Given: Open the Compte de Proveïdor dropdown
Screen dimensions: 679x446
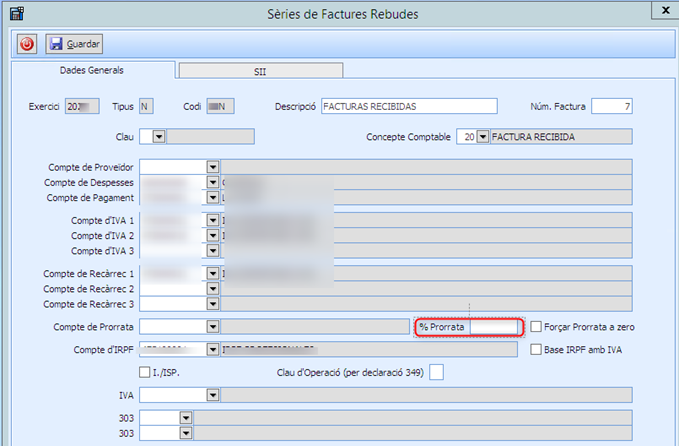Looking at the screenshot, I should point(213,166).
